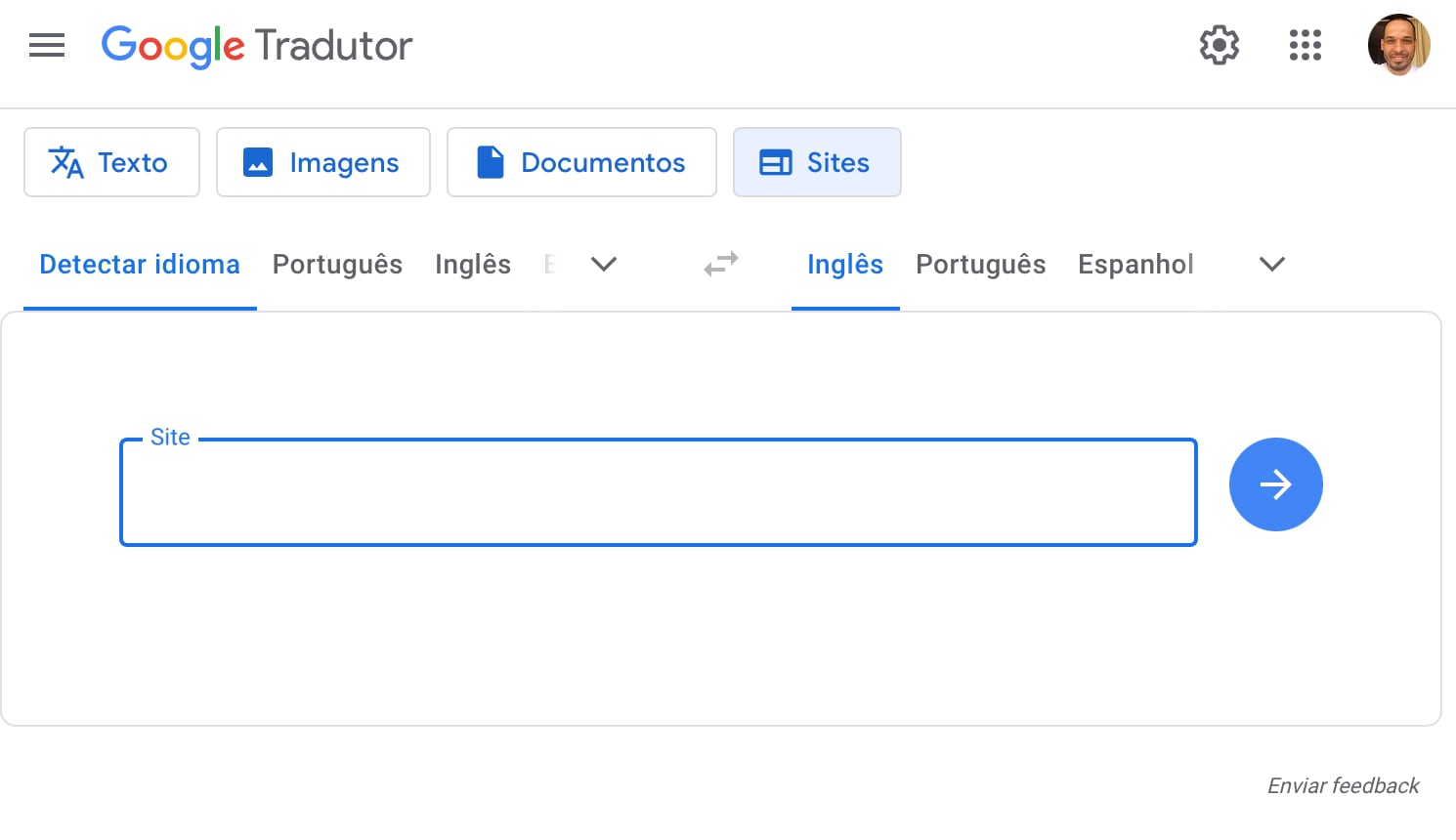Image resolution: width=1456 pixels, height=840 pixels.
Task: Choose Português as source language
Action: tap(337, 265)
